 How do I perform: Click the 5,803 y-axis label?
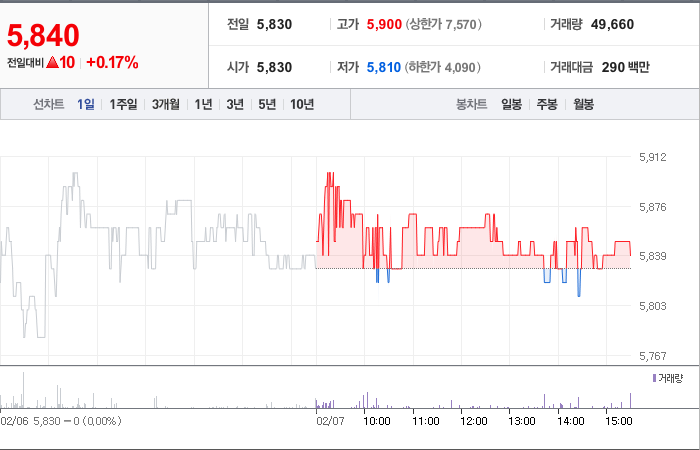[x=653, y=306]
